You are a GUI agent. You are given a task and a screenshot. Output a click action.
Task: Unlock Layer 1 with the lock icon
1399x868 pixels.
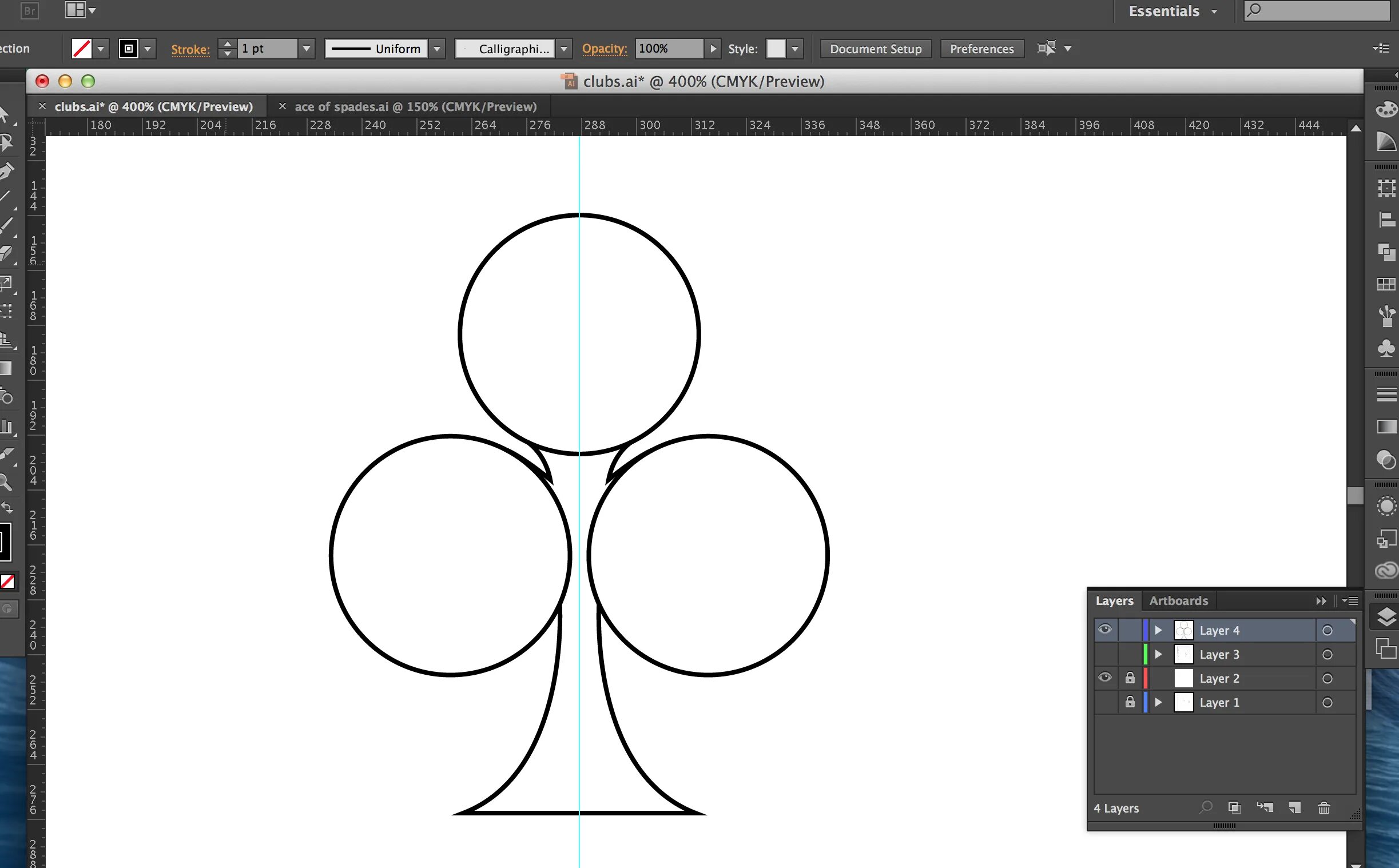(1130, 702)
